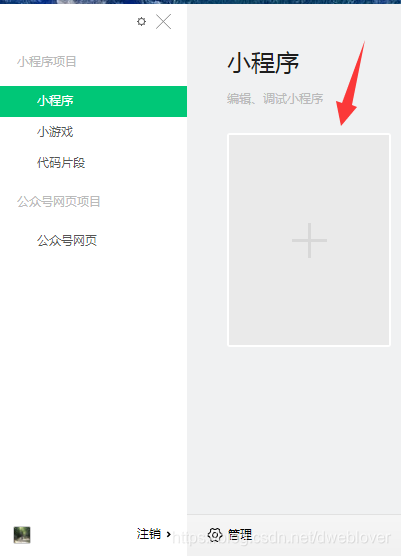Close the project panel with the X

(163, 22)
